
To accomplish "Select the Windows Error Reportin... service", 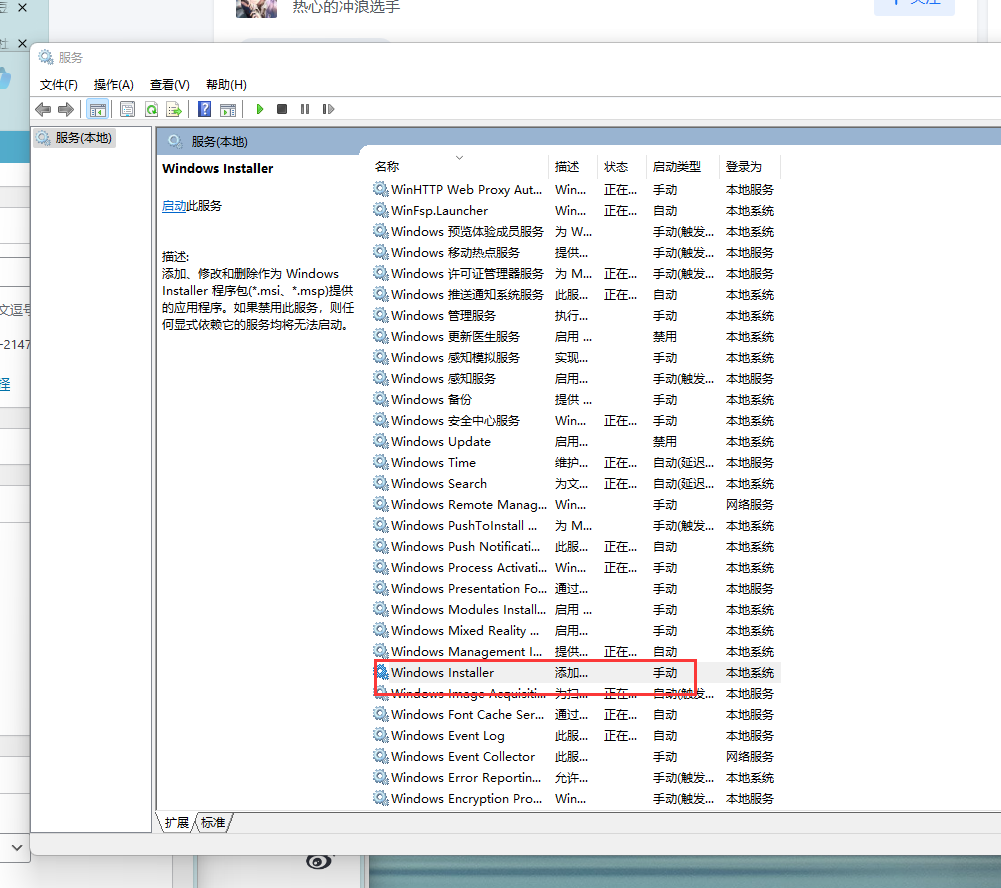I will tap(576, 778).
